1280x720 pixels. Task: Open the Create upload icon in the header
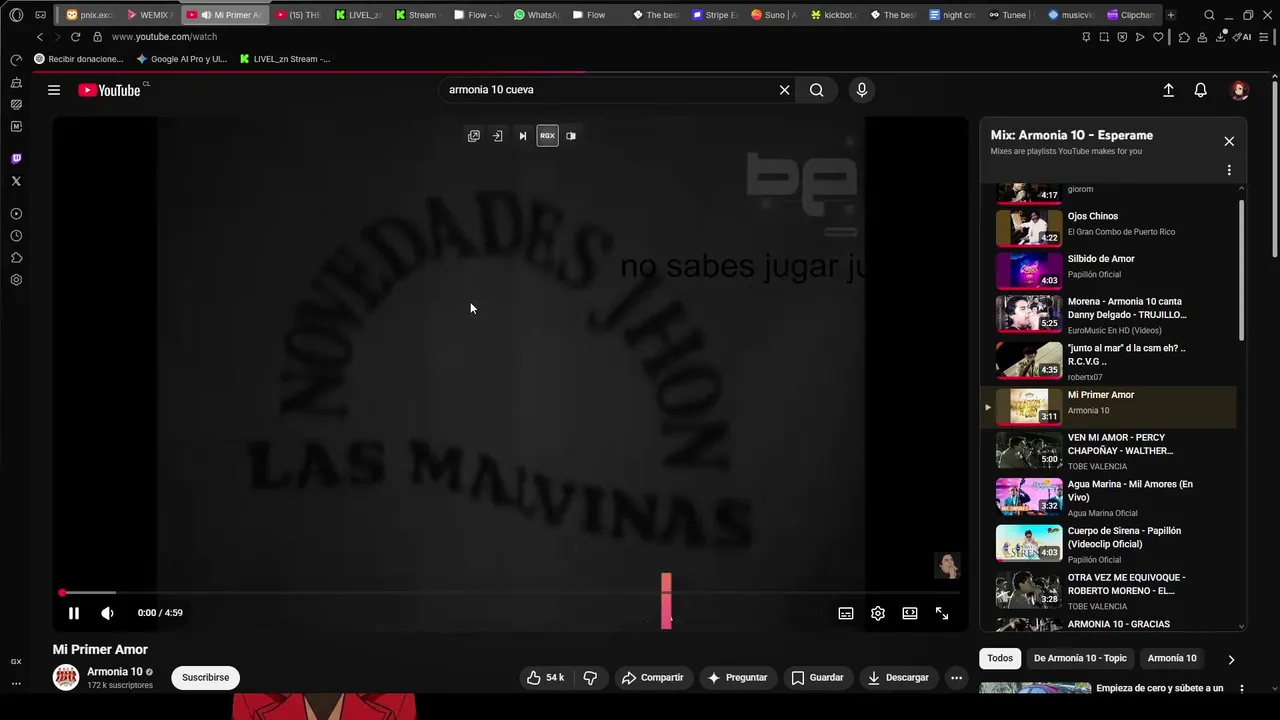[x=1168, y=90]
